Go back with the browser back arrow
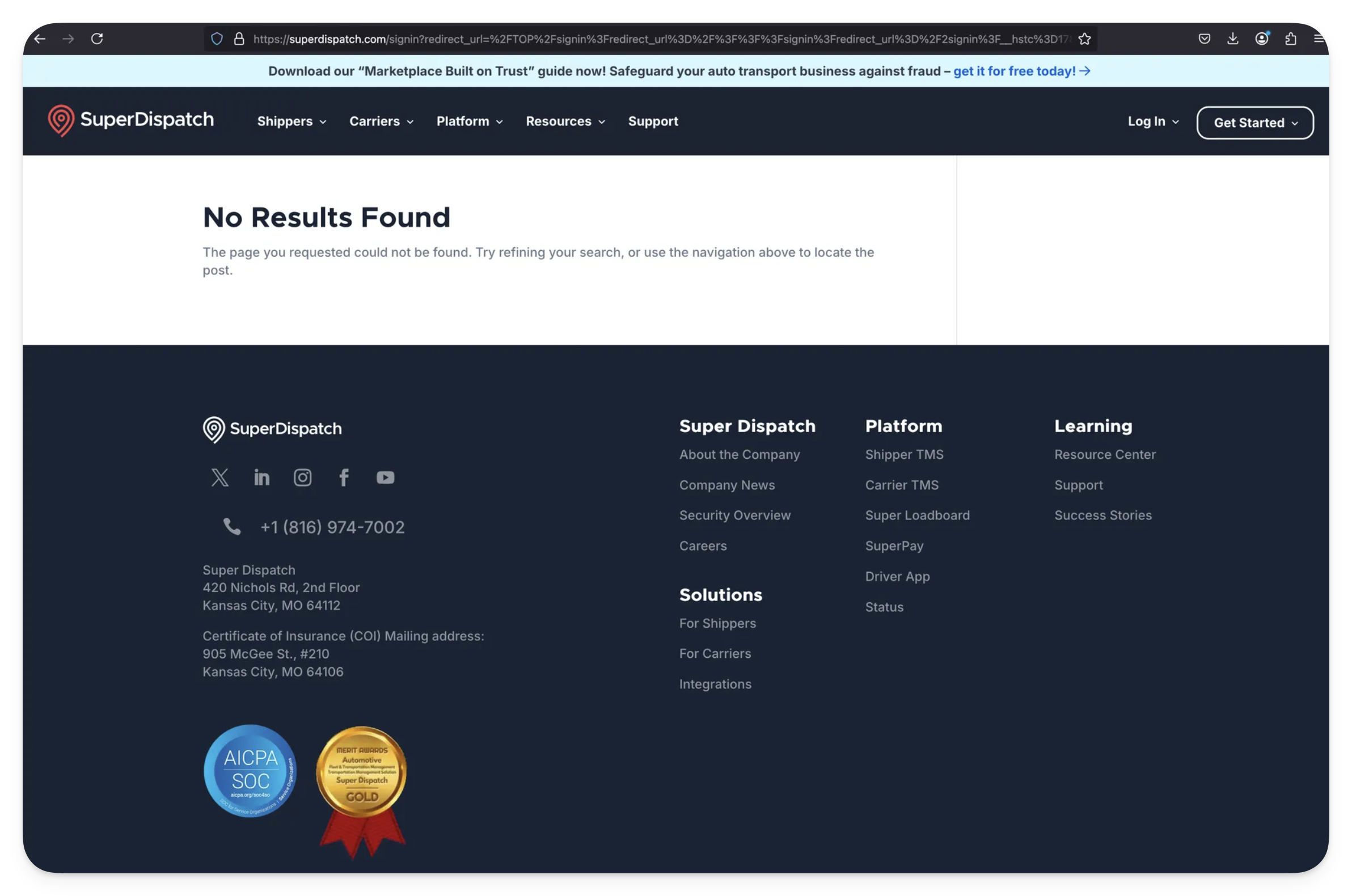 click(x=40, y=39)
